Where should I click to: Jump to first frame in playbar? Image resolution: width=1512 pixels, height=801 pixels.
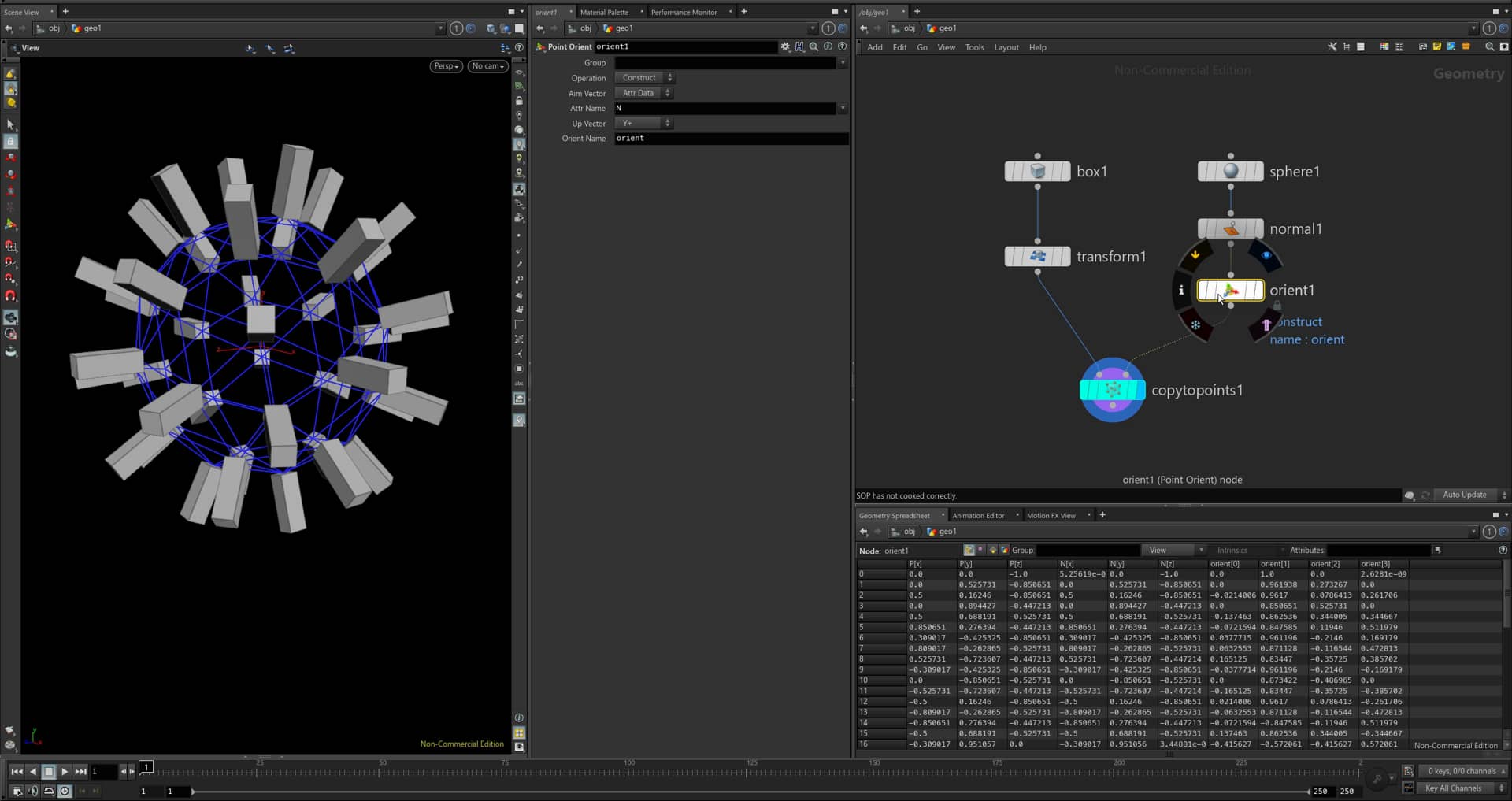[x=17, y=772]
